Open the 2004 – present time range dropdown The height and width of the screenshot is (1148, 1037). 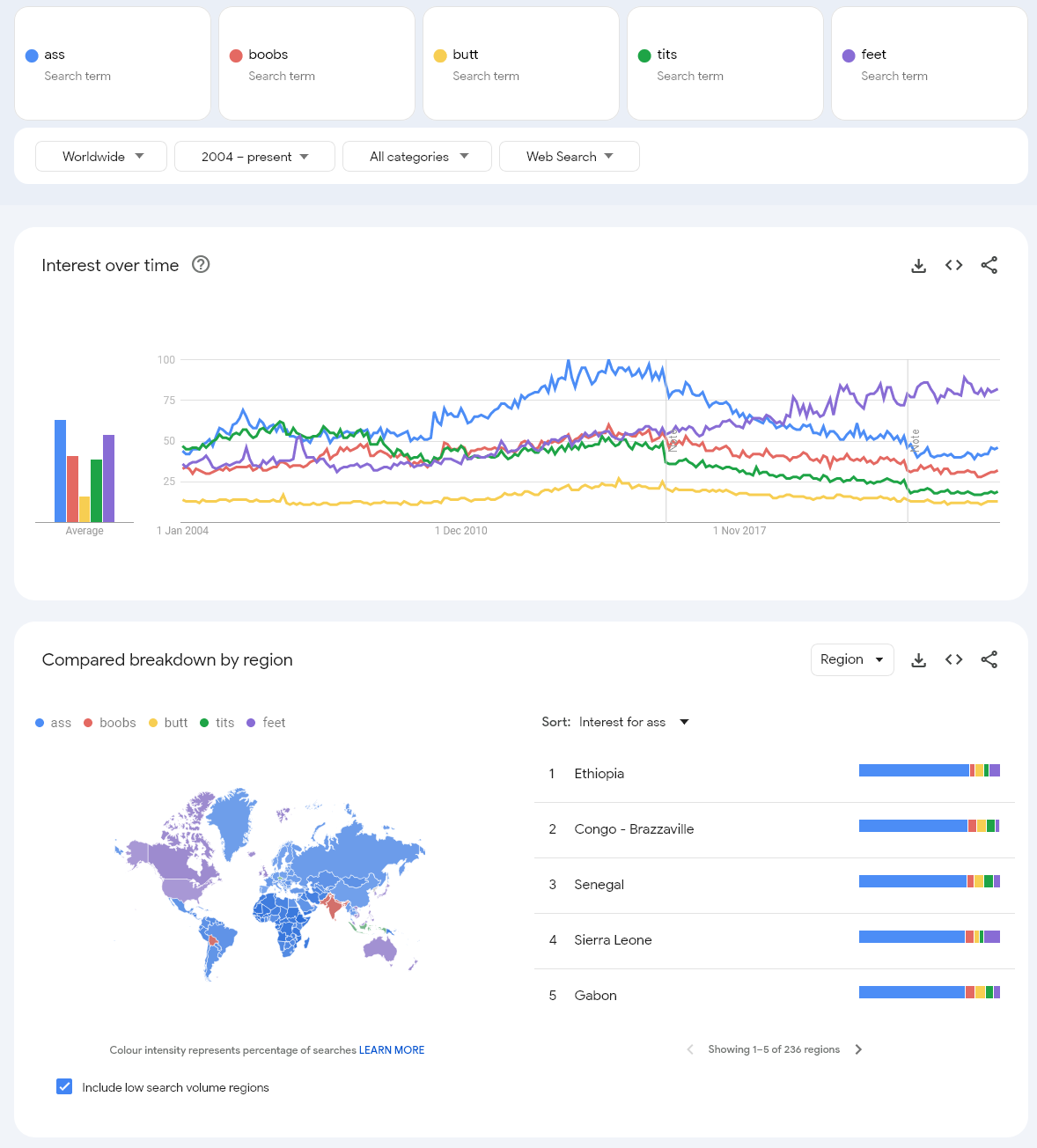point(254,157)
